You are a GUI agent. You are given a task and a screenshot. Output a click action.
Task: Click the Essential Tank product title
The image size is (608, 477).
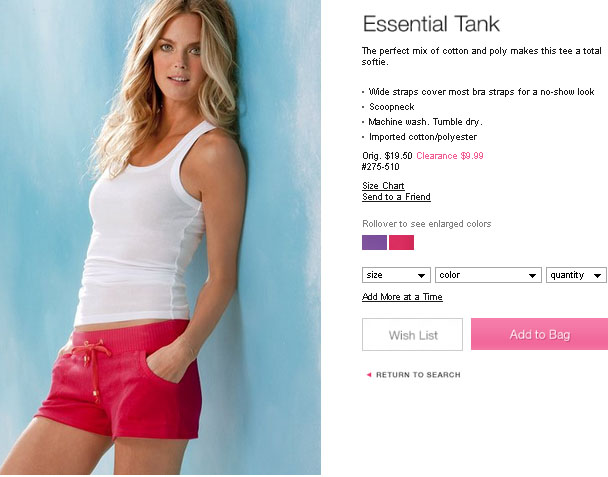(431, 24)
